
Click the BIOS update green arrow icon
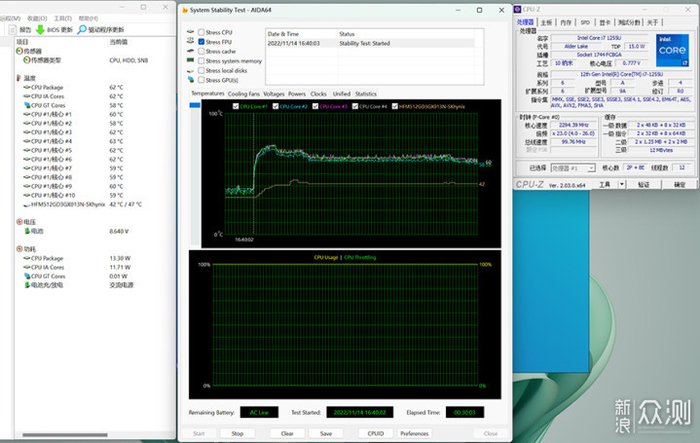[x=39, y=29]
